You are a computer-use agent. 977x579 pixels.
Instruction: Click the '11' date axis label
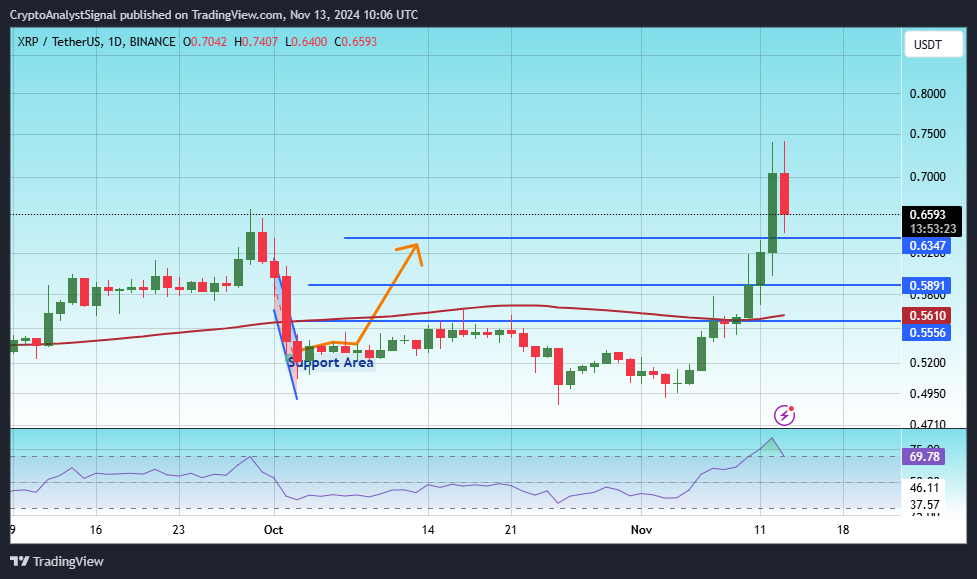coord(760,530)
